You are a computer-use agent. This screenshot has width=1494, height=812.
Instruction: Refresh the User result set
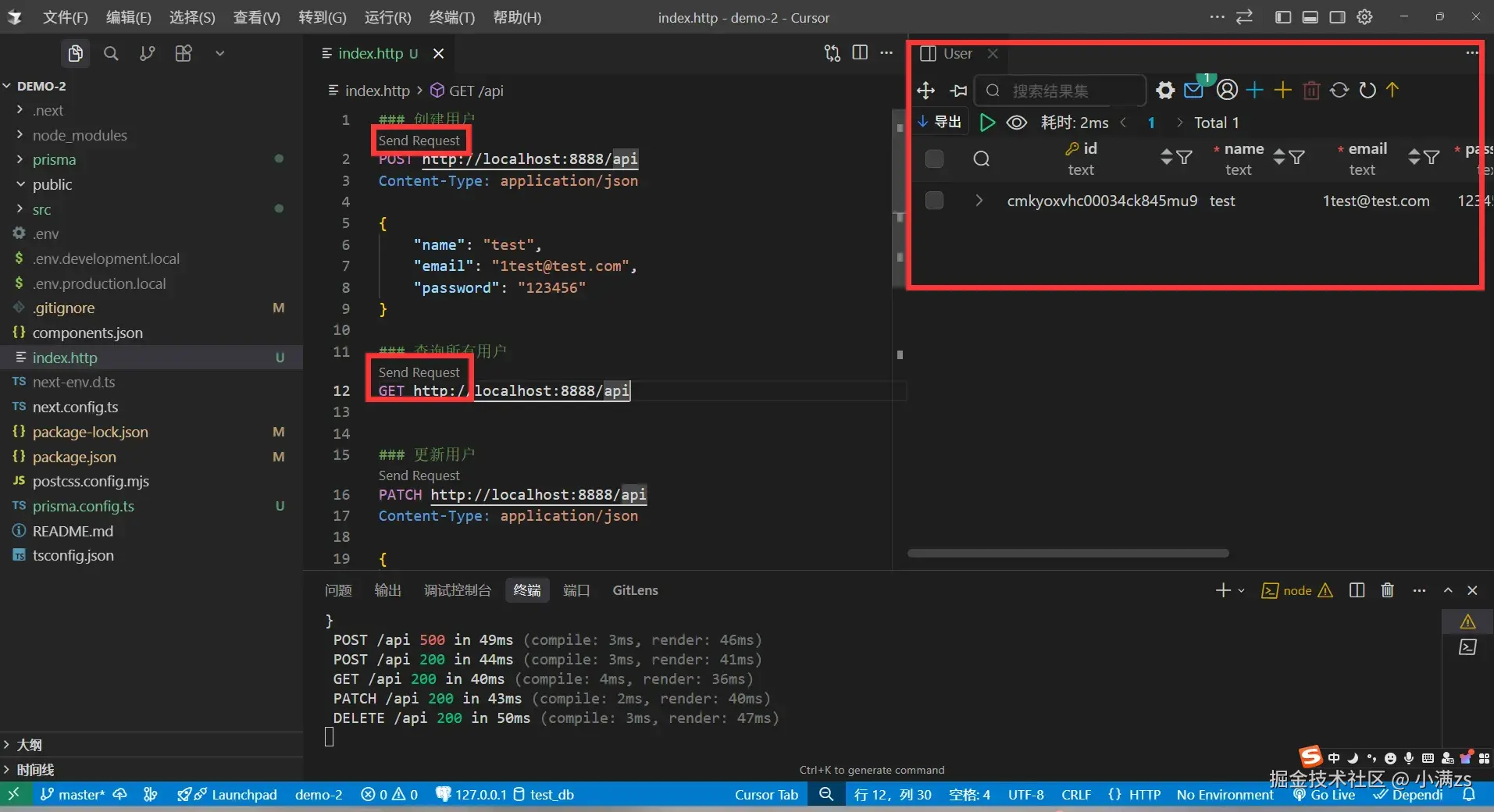point(1367,90)
